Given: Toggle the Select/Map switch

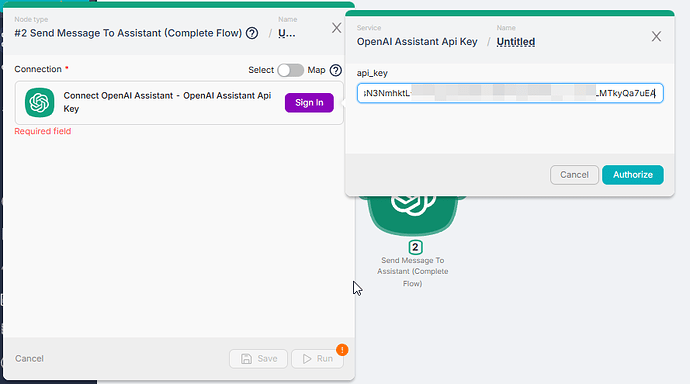Looking at the screenshot, I should pos(290,70).
